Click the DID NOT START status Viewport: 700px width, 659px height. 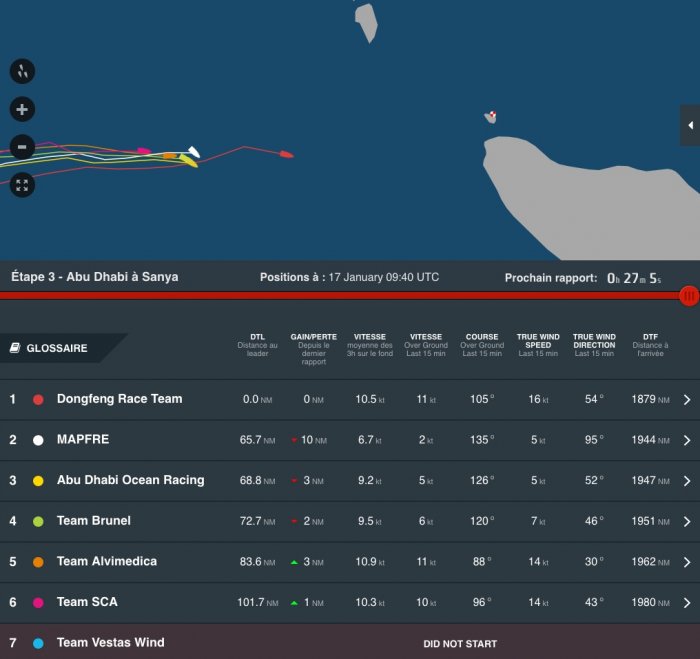460,644
